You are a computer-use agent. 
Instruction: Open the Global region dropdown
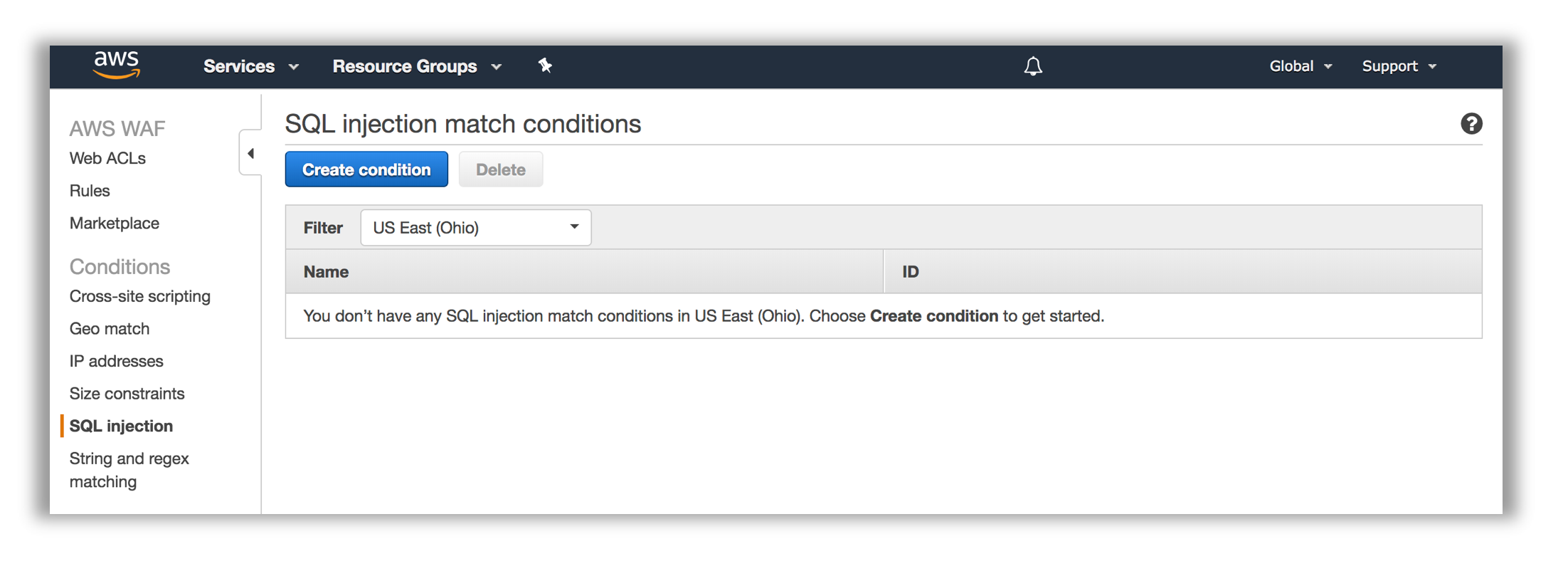tap(1301, 66)
